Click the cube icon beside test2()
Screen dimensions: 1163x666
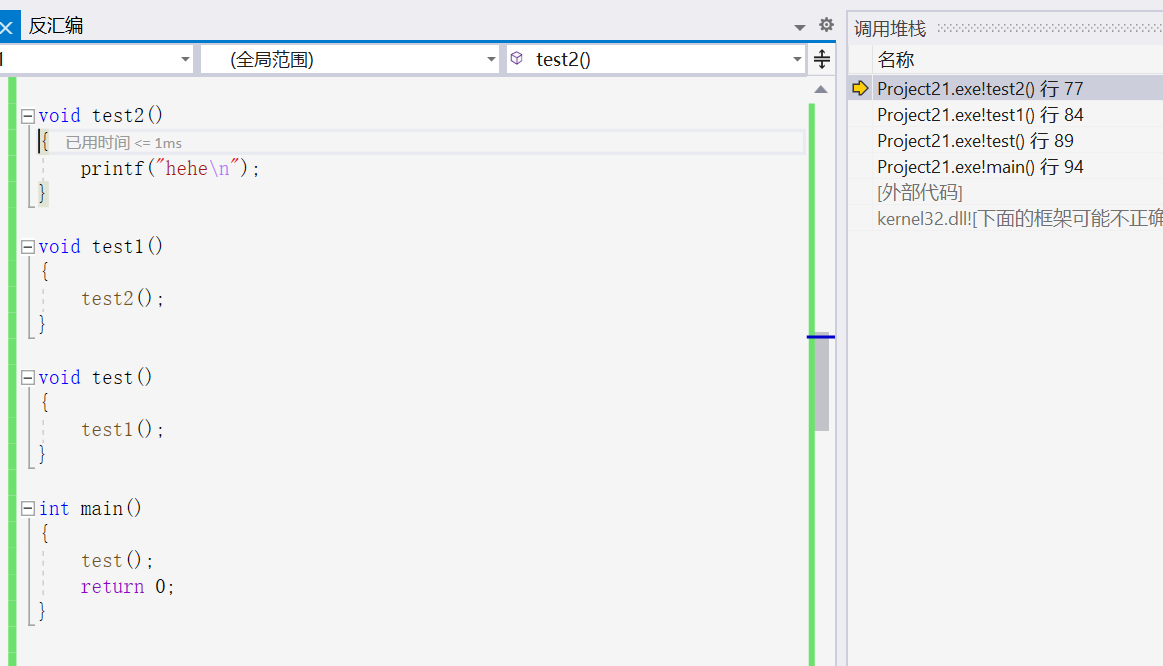517,59
